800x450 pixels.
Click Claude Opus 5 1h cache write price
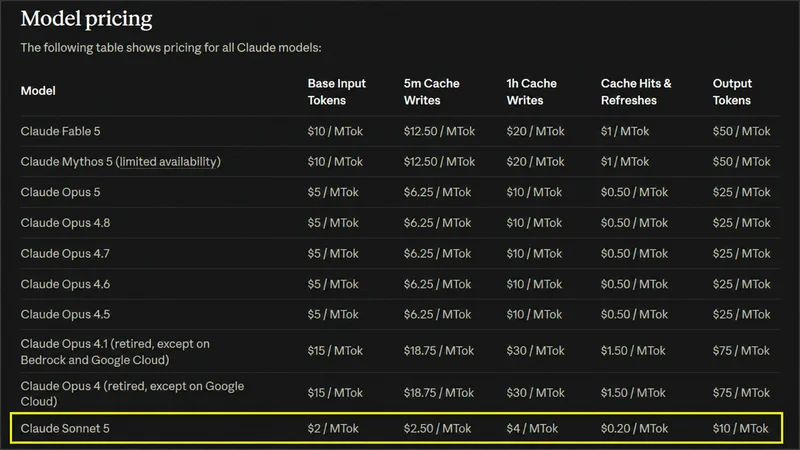[534, 192]
